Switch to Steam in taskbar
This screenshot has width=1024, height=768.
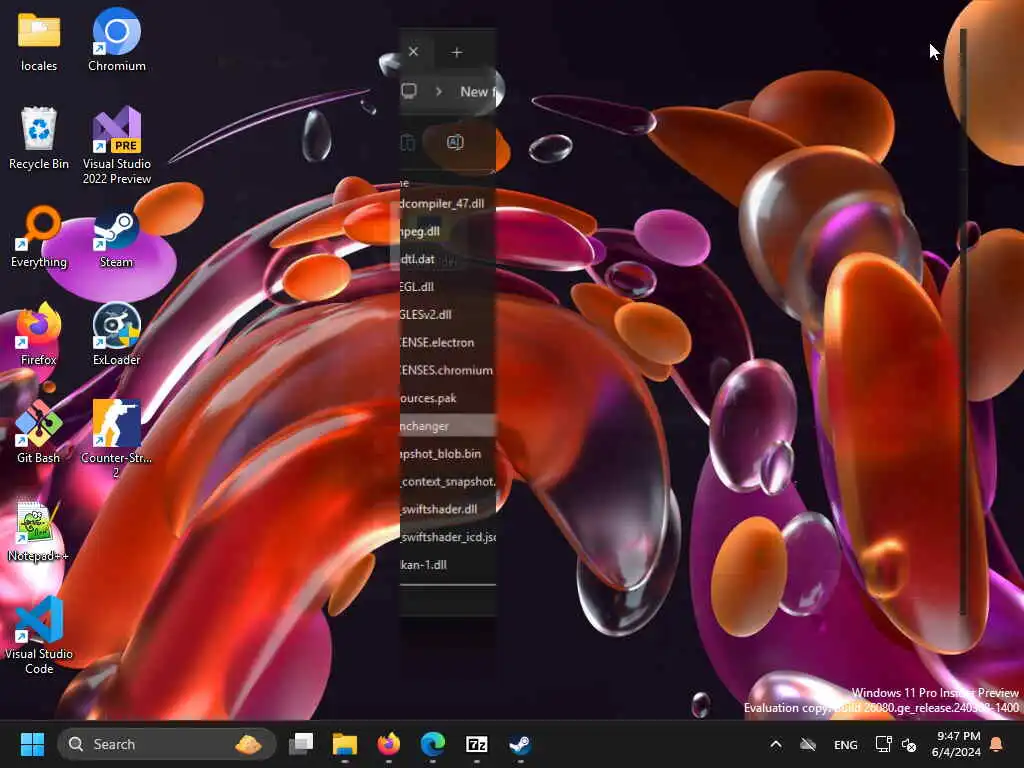[x=520, y=744]
